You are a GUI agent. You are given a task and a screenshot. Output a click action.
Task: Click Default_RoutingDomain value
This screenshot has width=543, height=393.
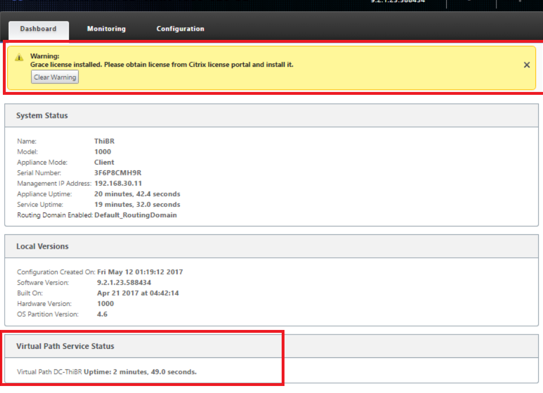click(135, 215)
